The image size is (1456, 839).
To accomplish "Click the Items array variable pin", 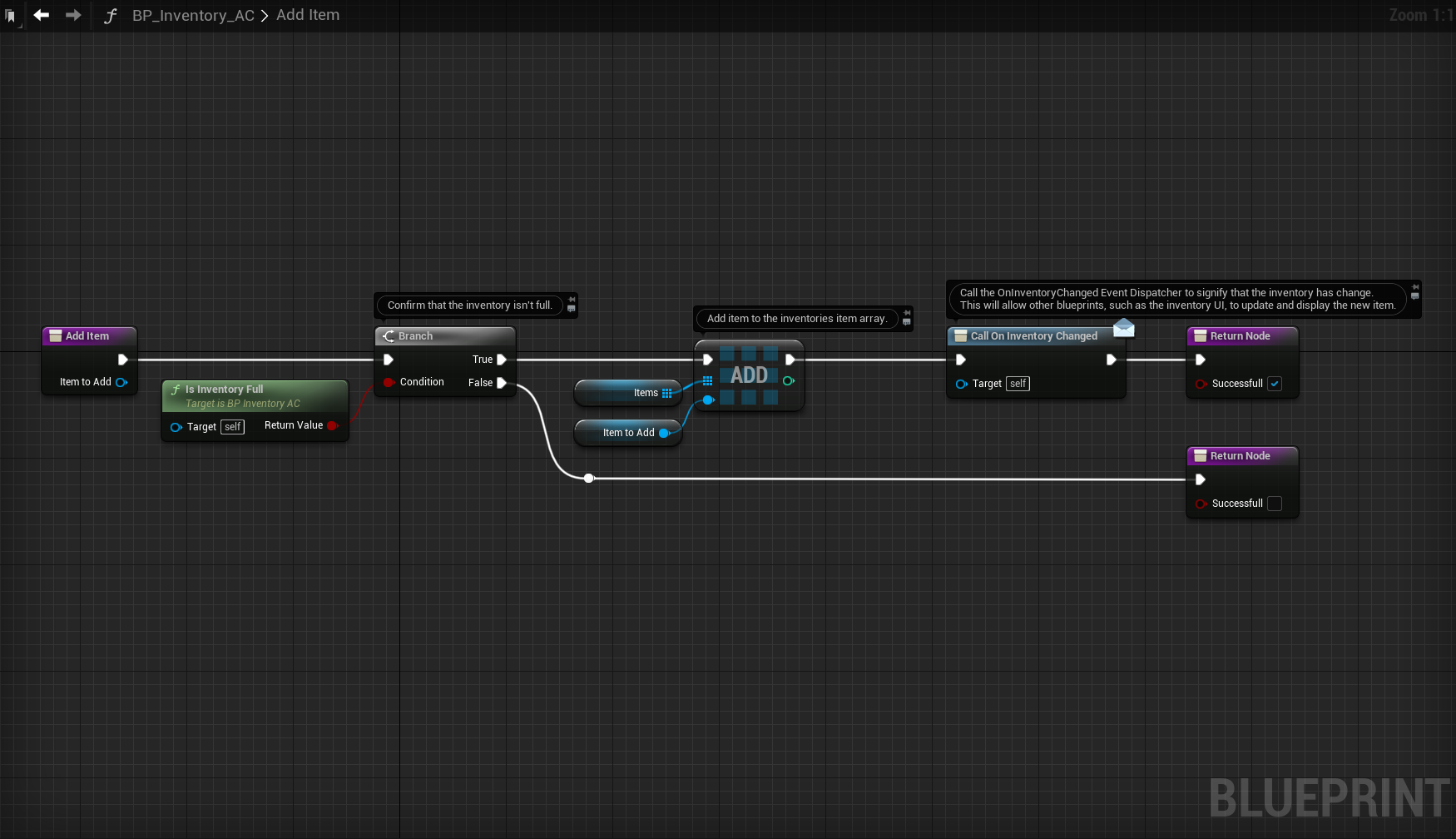I will [x=666, y=393].
